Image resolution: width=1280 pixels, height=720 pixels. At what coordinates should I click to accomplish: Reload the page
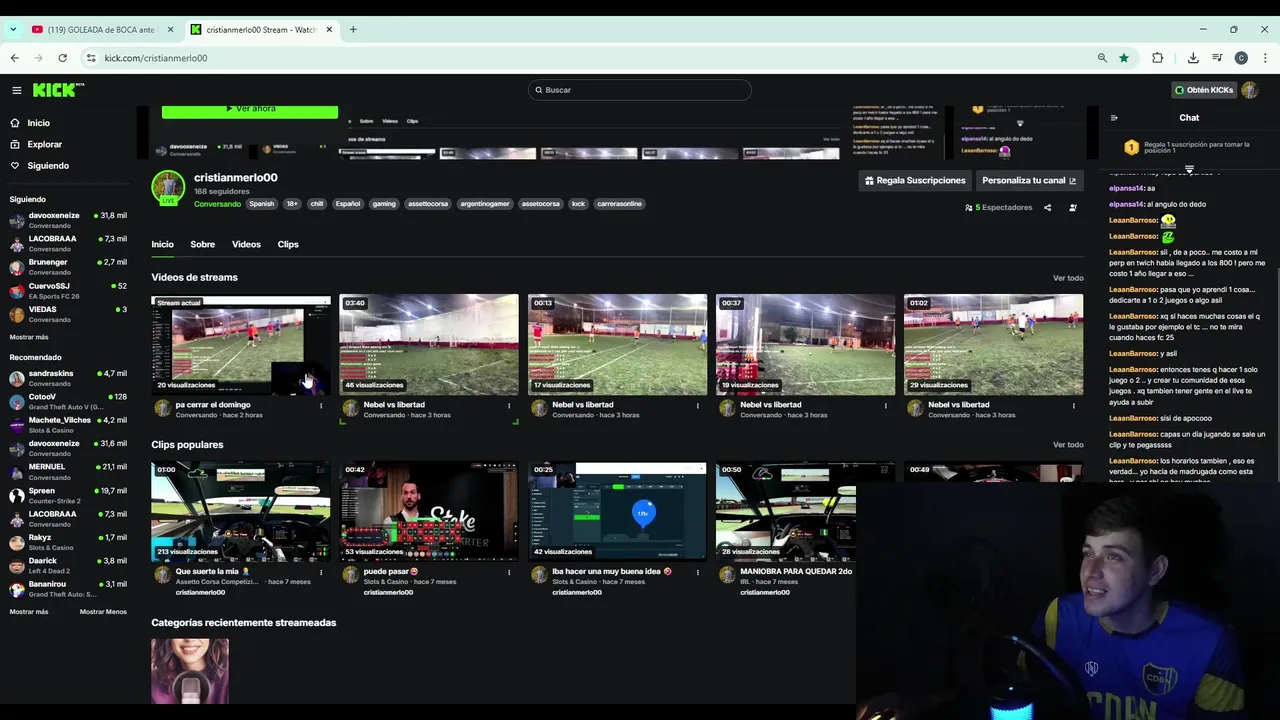coord(62,58)
